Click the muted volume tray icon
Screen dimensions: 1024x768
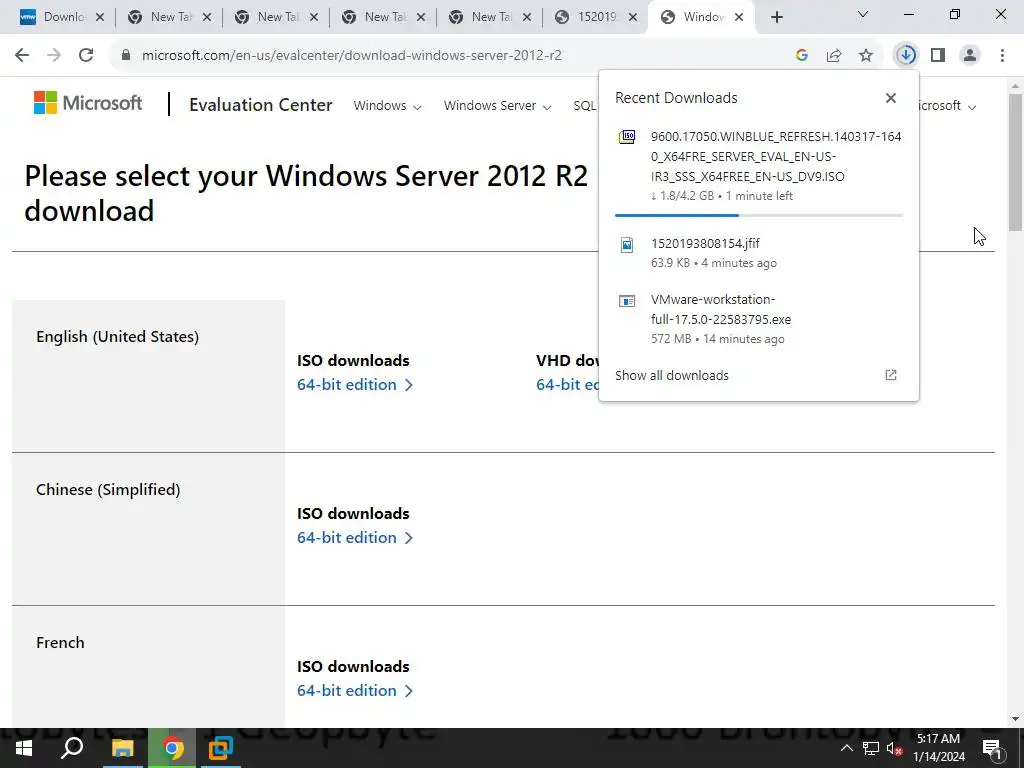(894, 748)
